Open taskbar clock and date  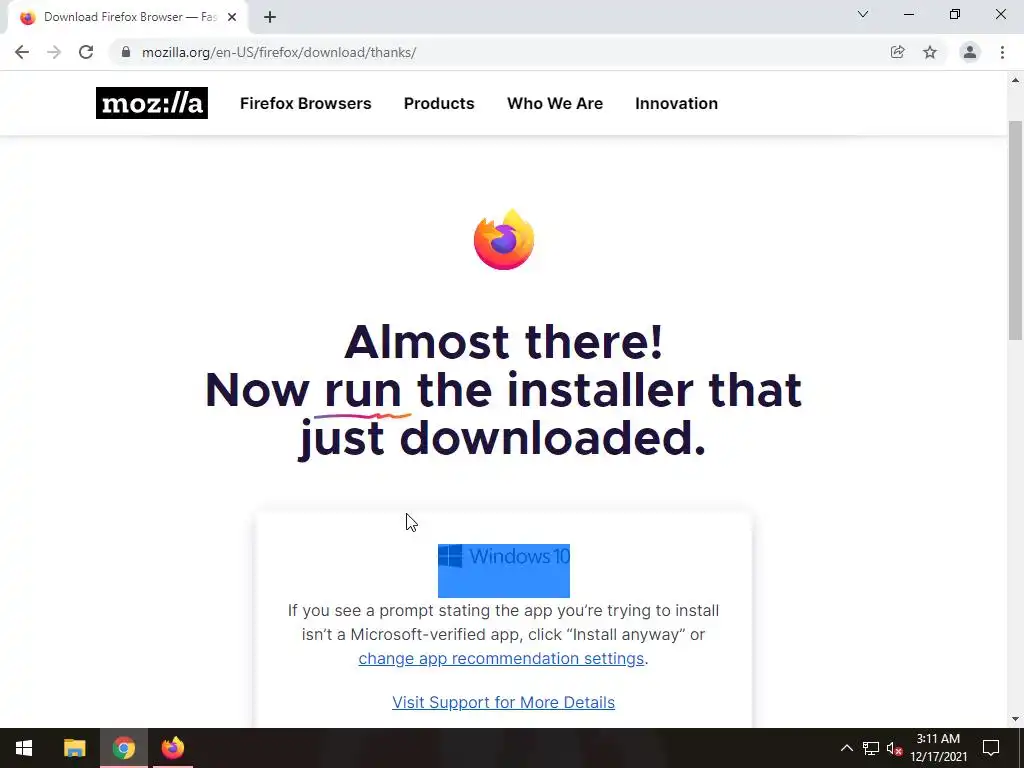pyautogui.click(x=938, y=748)
